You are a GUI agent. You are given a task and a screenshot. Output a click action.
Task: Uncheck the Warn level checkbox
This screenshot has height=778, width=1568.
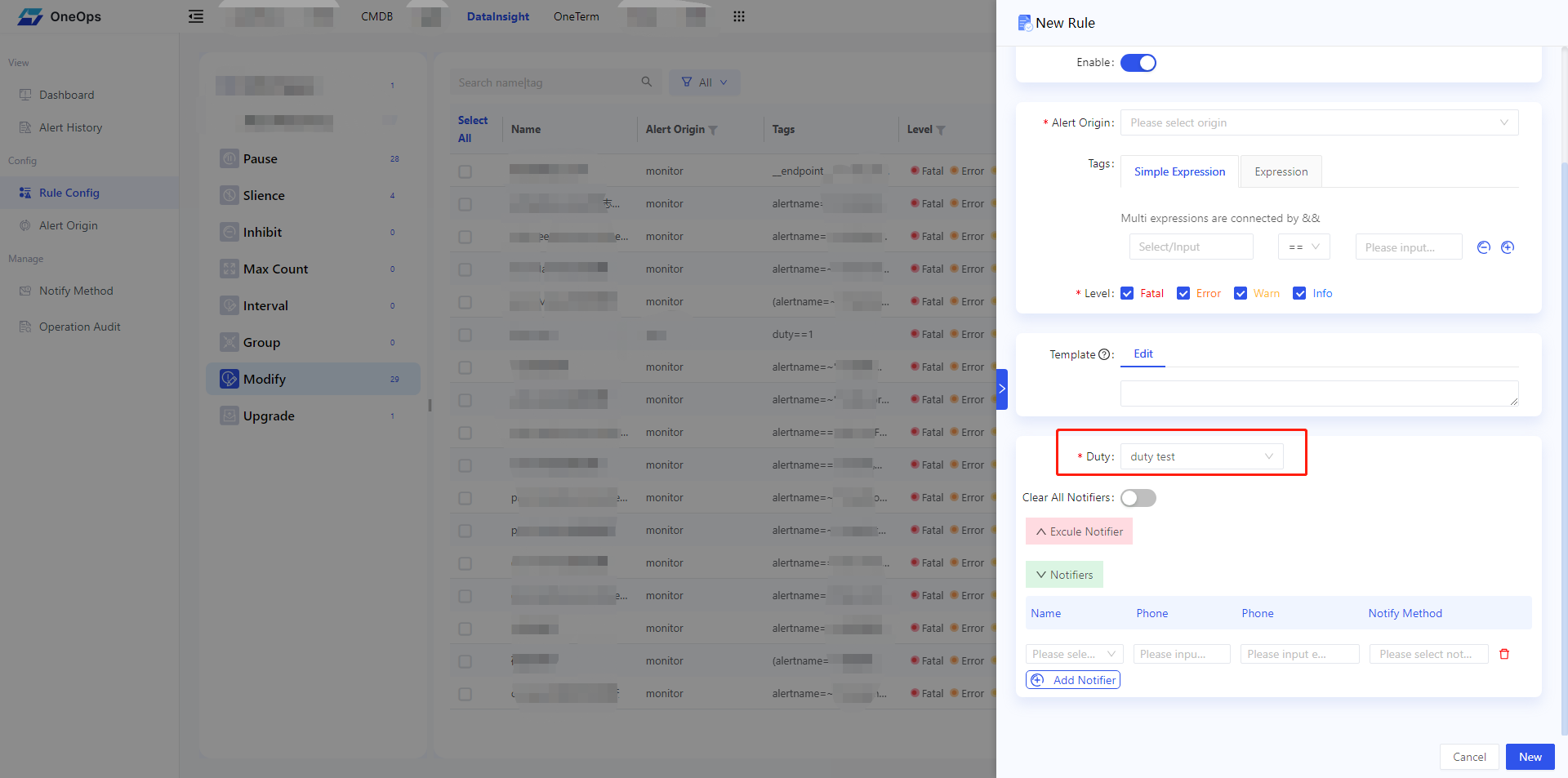pos(1241,294)
